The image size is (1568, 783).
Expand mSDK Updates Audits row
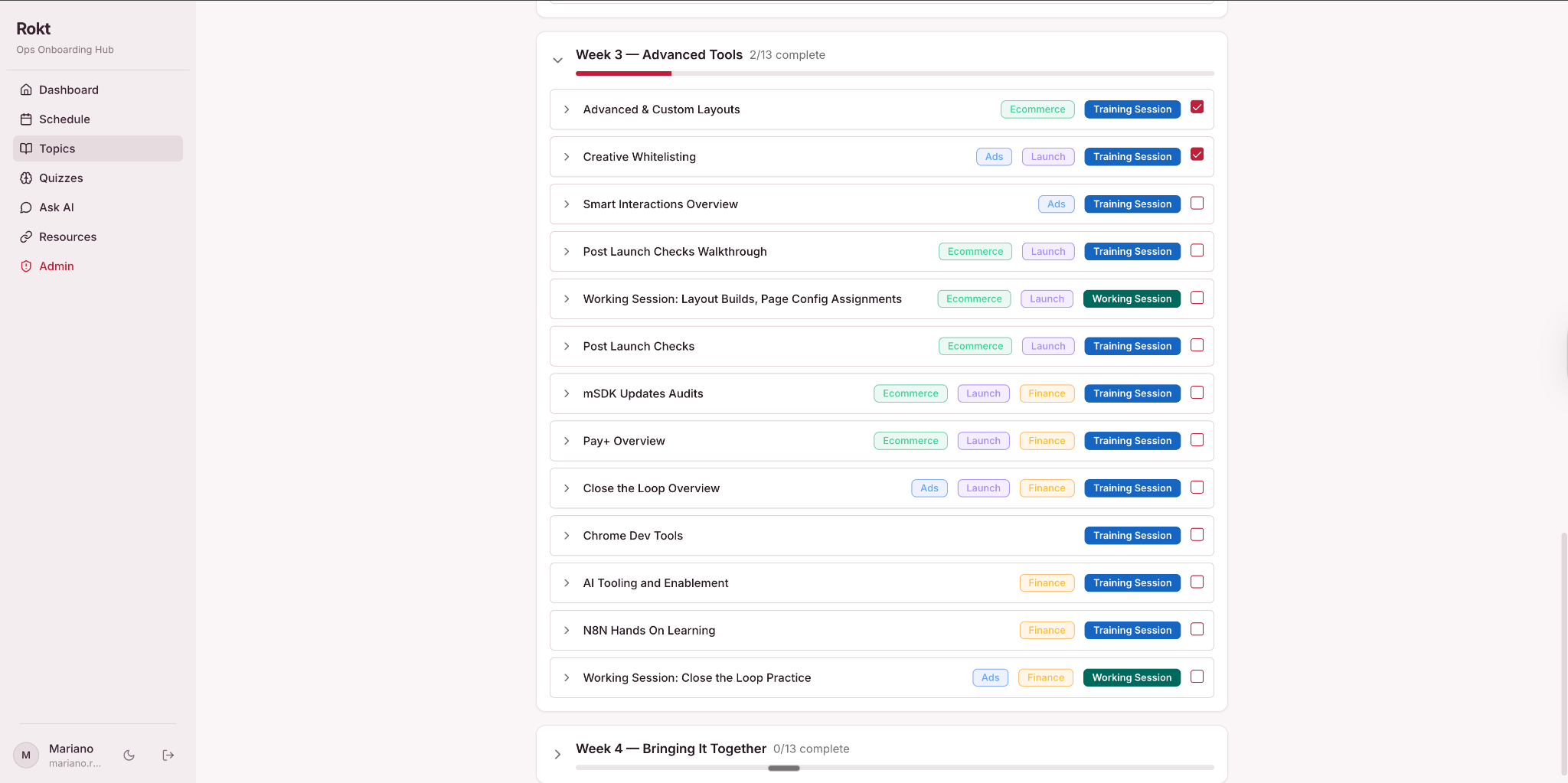[x=567, y=393]
